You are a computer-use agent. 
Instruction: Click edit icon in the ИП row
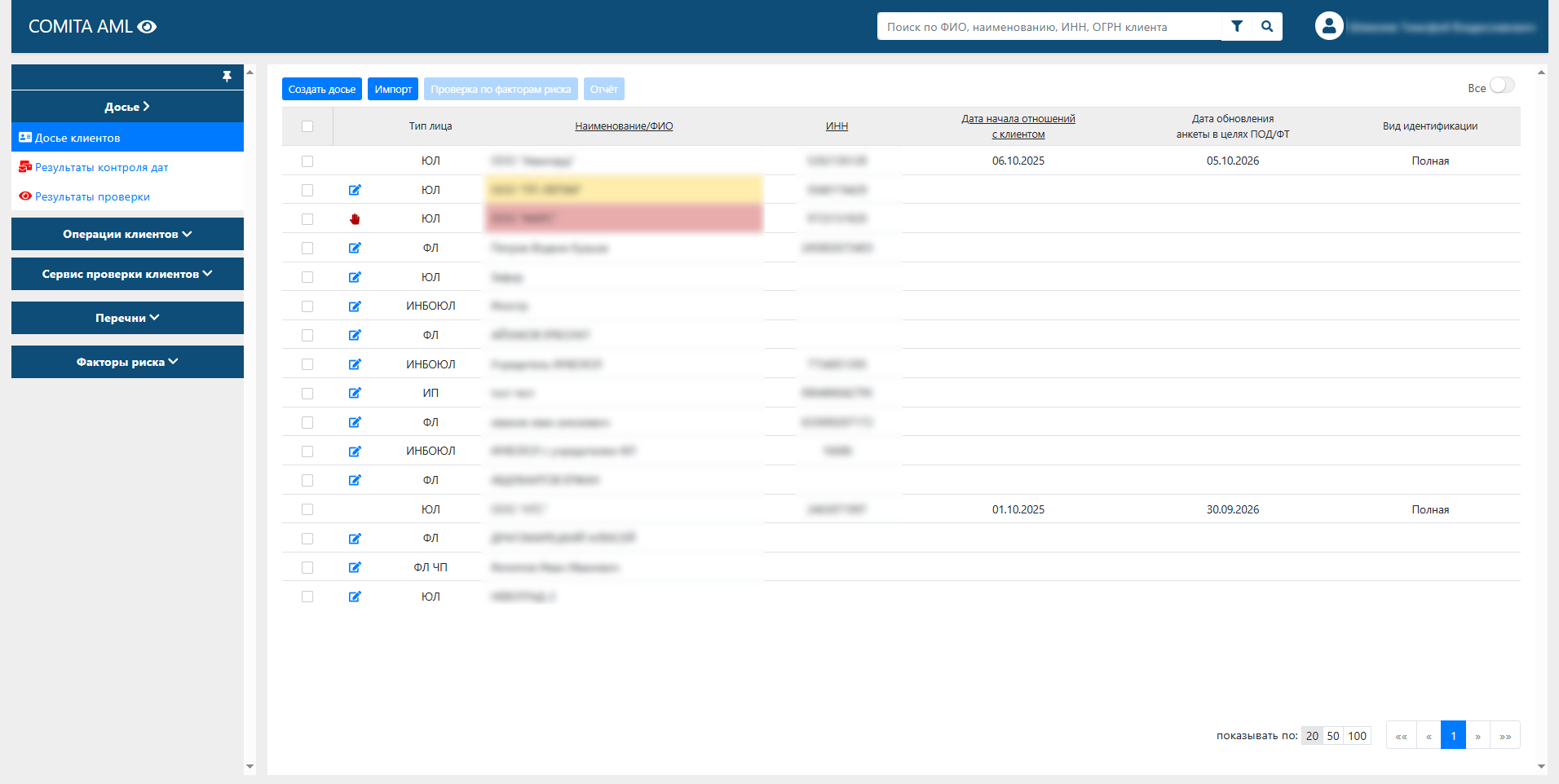coord(355,394)
